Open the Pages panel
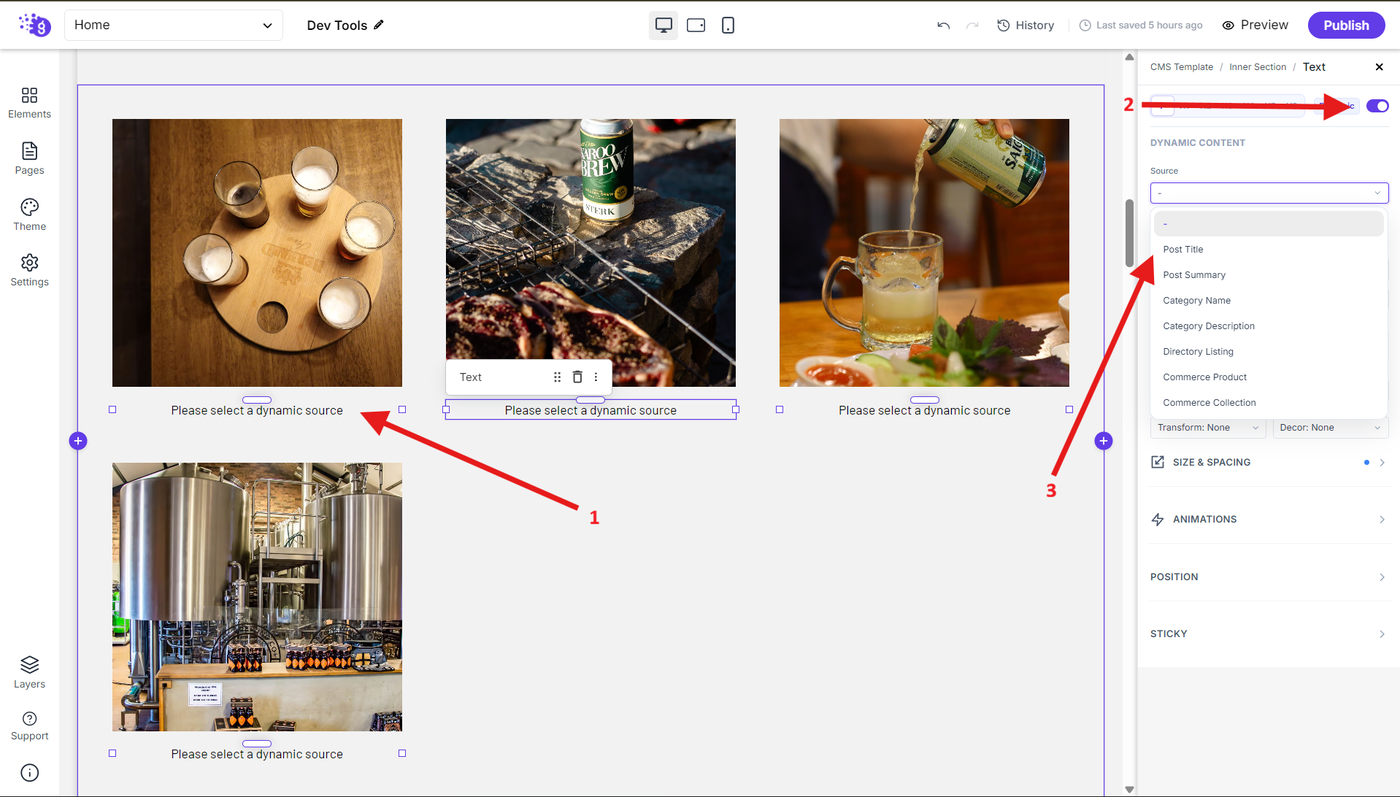Viewport: 1400px width, 797px height. click(29, 158)
